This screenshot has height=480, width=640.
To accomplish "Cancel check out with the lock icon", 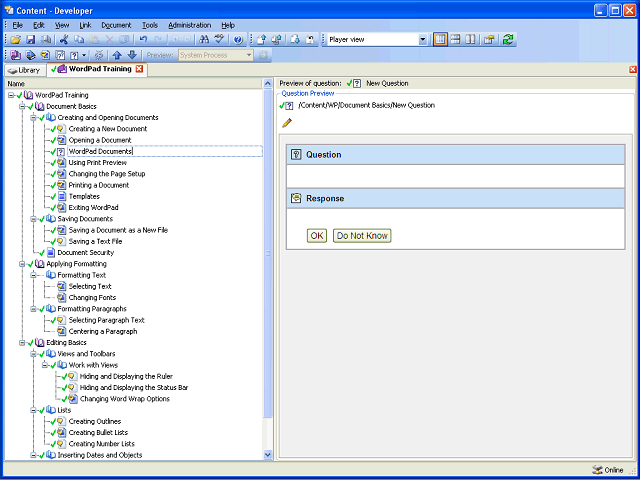I will point(311,40).
